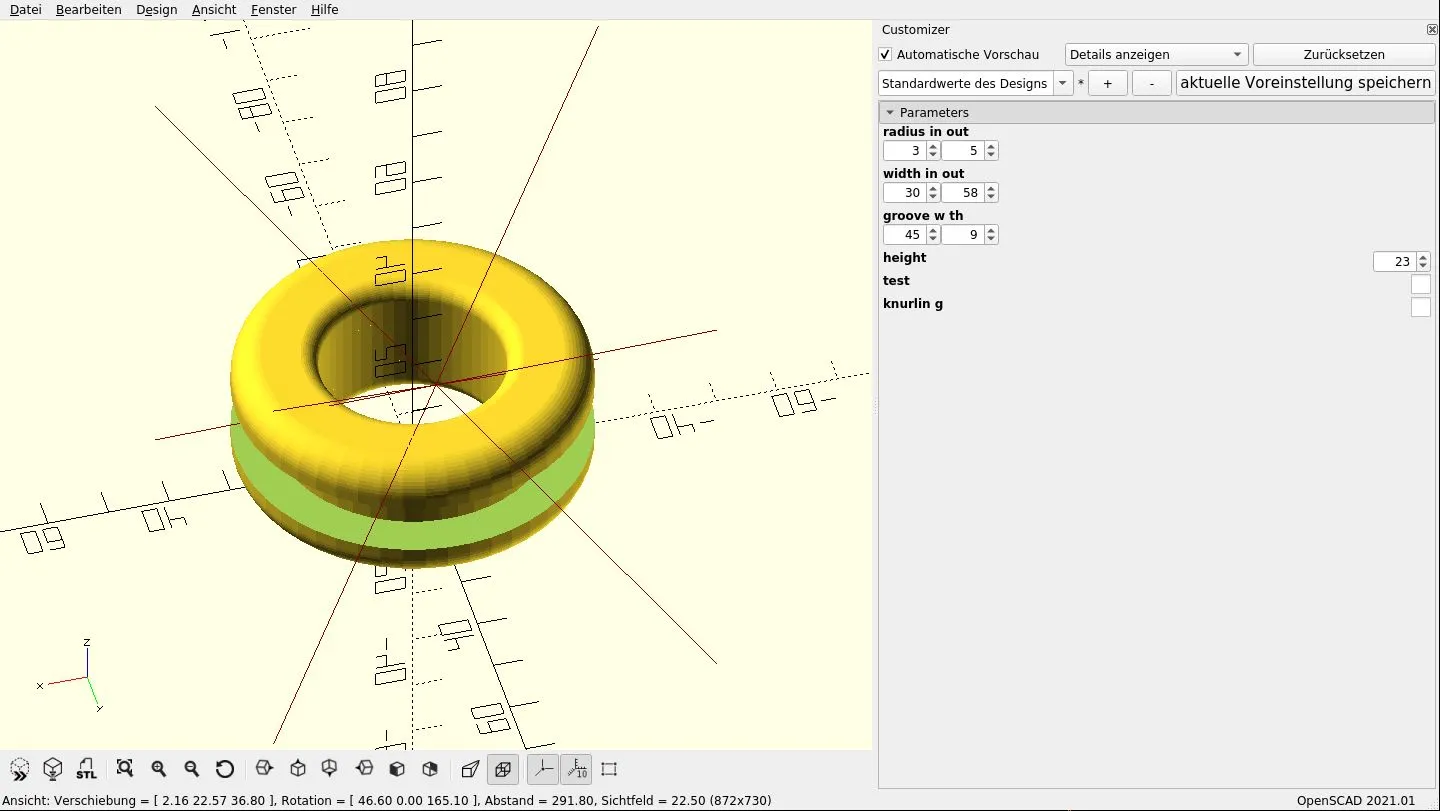Screen dimensions: 1440x811
Task: Switch to the Left view cube icon
Action: 364,769
